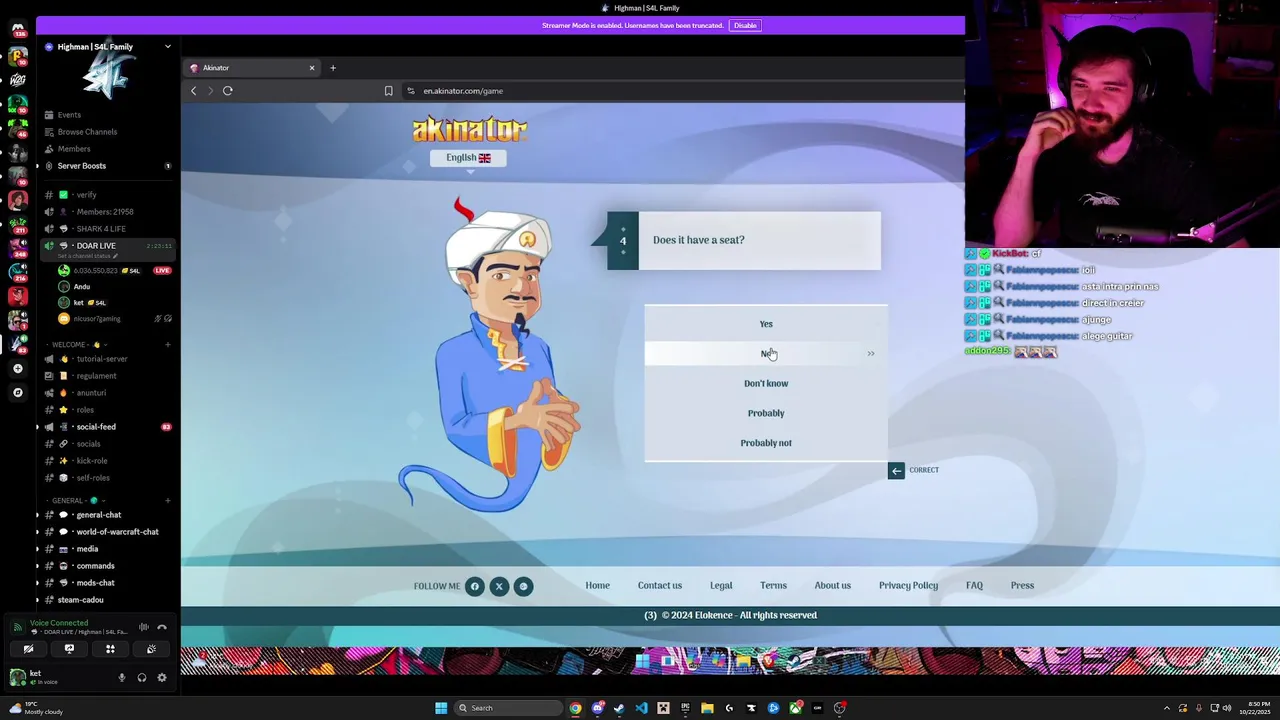
Task: Deafen the Discord headphones
Action: click(x=142, y=678)
